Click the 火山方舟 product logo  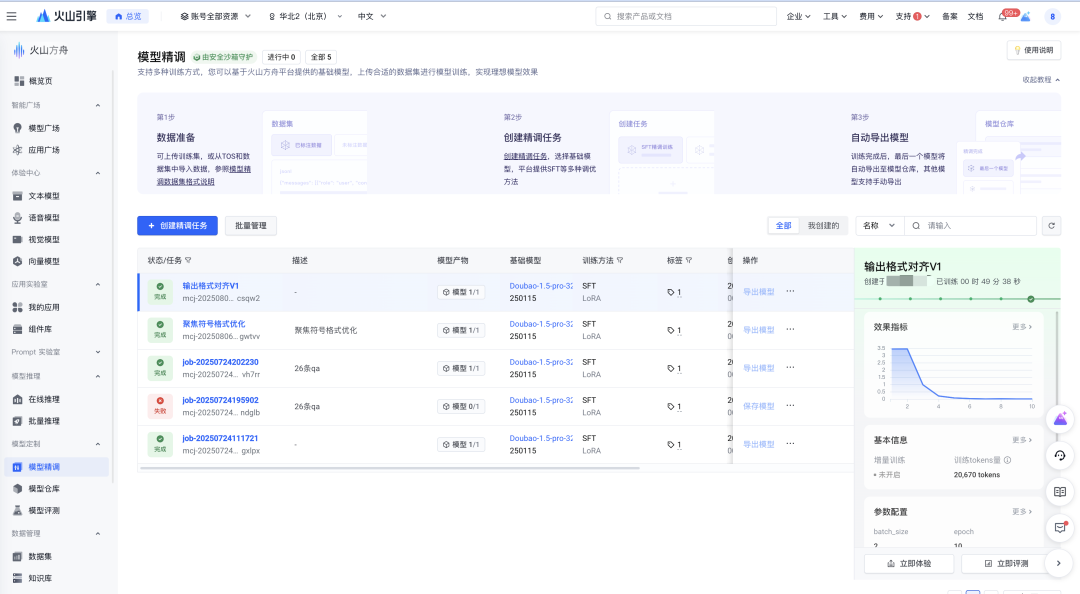click(x=41, y=50)
